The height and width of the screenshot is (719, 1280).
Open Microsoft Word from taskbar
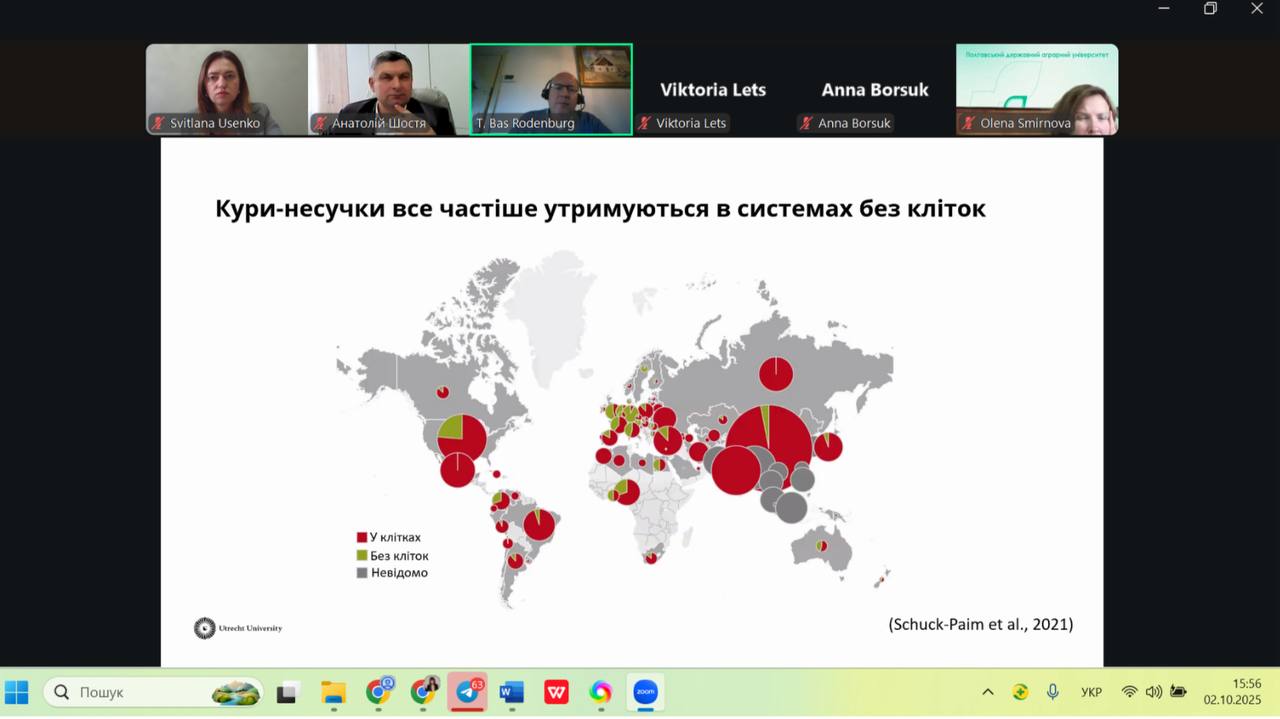pos(512,692)
